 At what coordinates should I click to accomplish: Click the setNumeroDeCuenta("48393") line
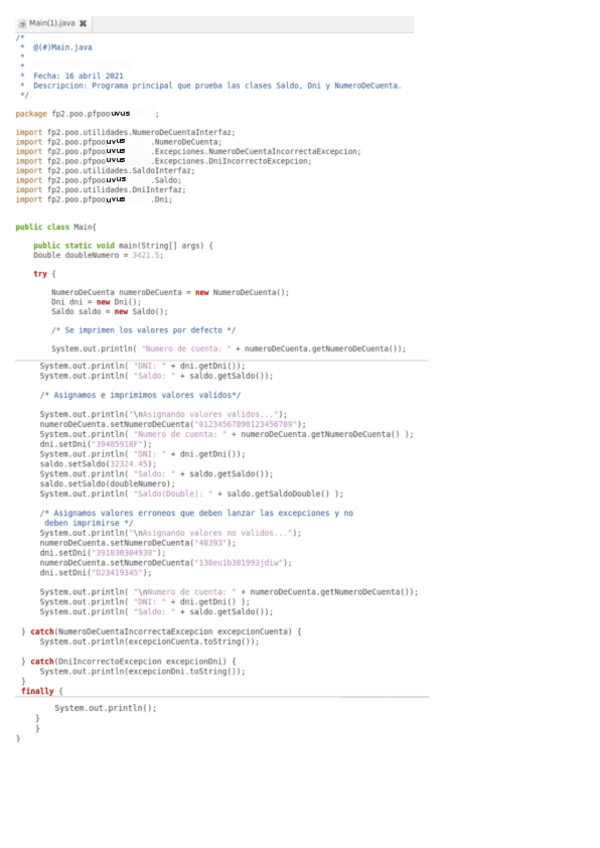138,542
